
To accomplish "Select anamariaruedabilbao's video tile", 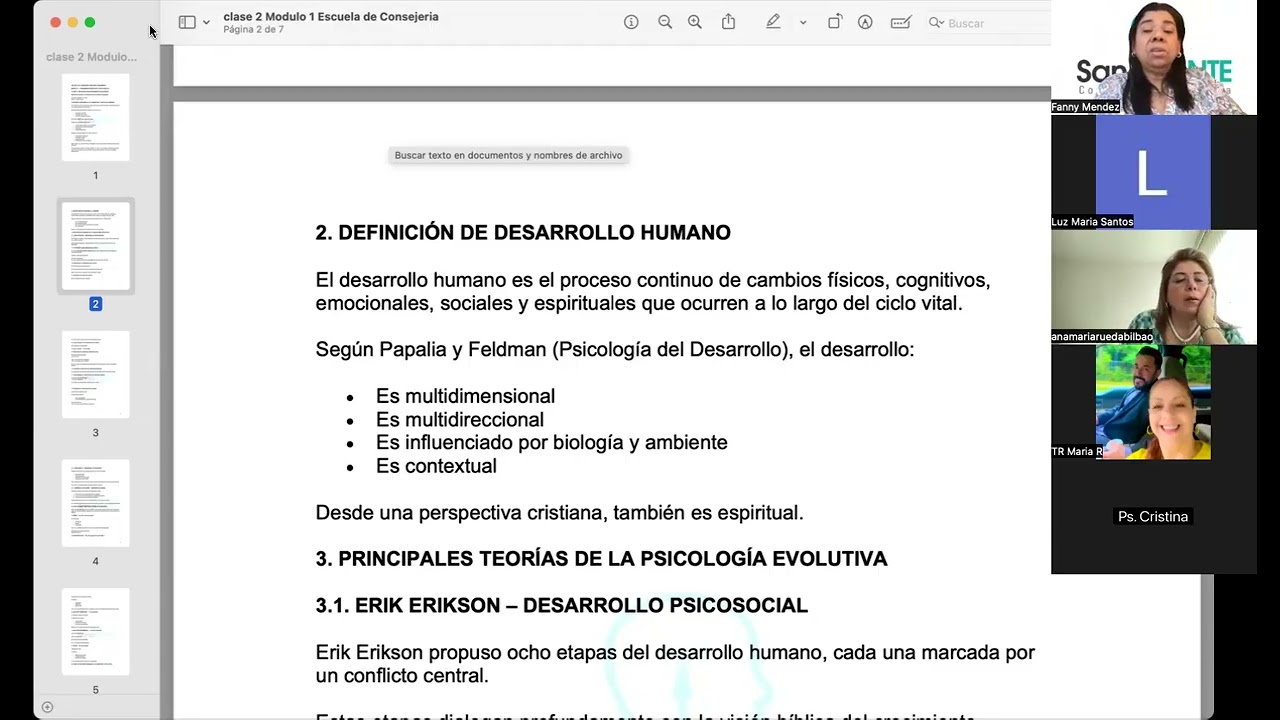I will coord(1154,287).
